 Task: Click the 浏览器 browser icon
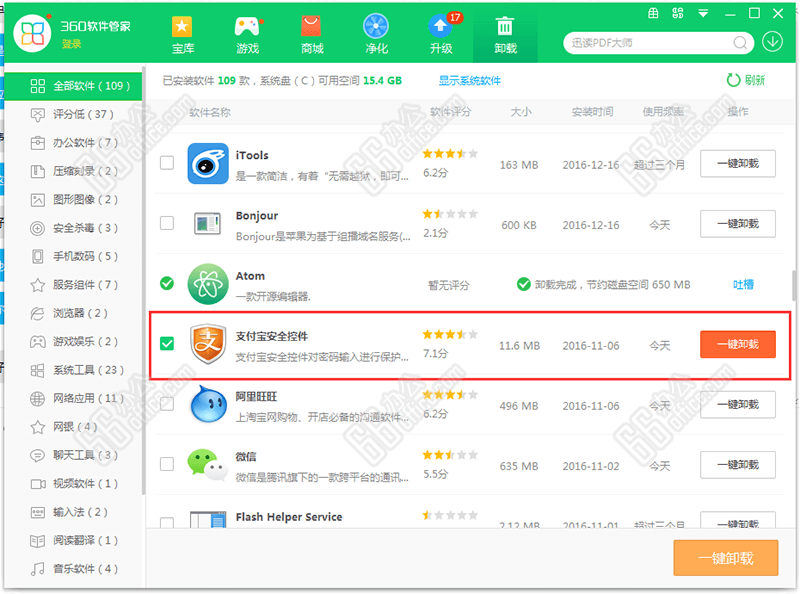tap(37, 313)
